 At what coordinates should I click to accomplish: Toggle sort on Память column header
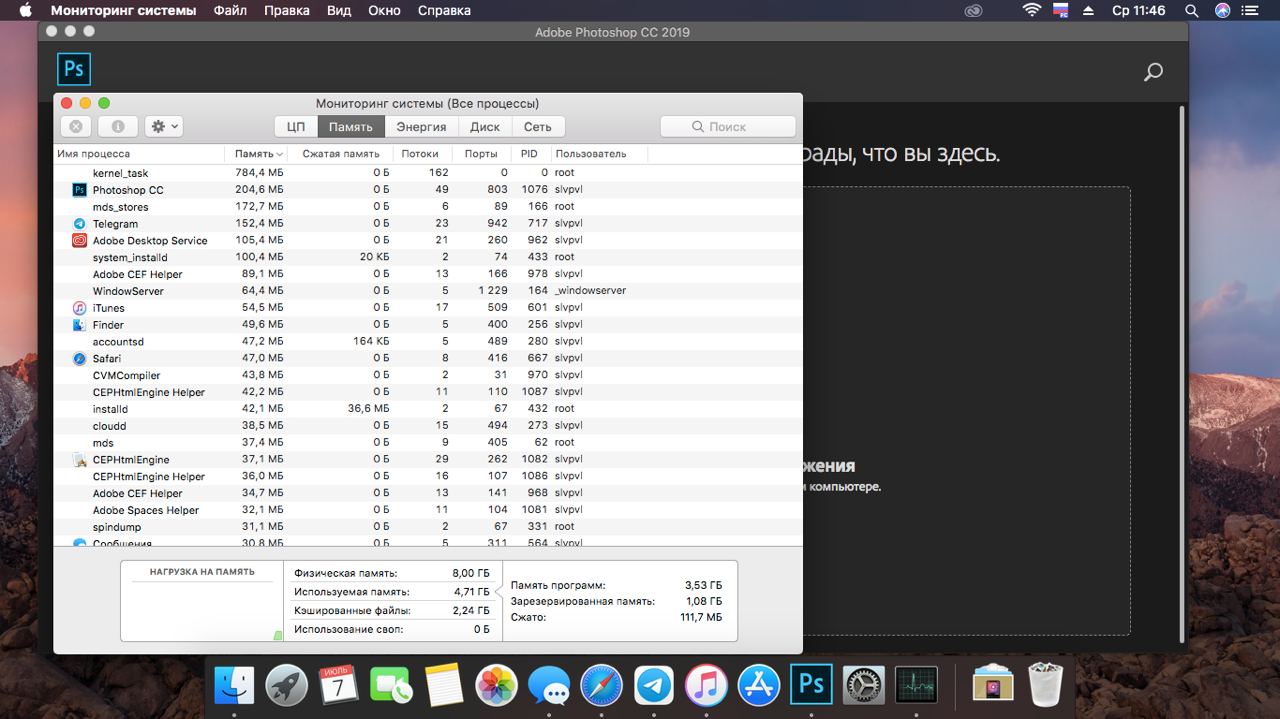(x=257, y=154)
